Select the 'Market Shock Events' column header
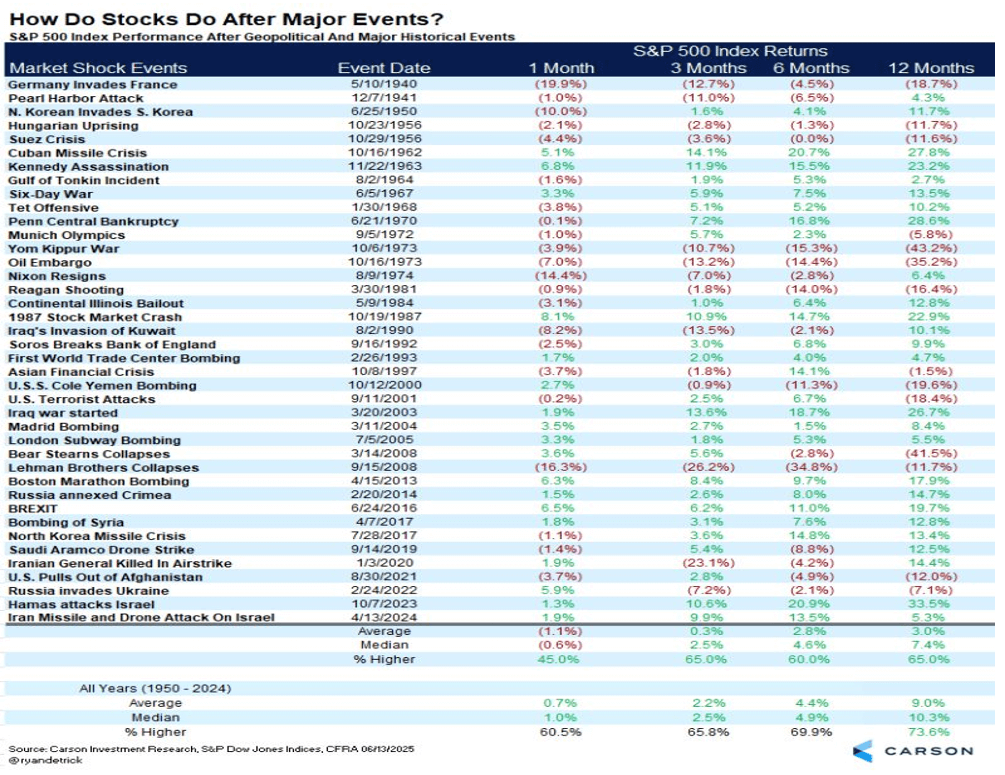Viewport: 1005px width, 775px height. 98,68
